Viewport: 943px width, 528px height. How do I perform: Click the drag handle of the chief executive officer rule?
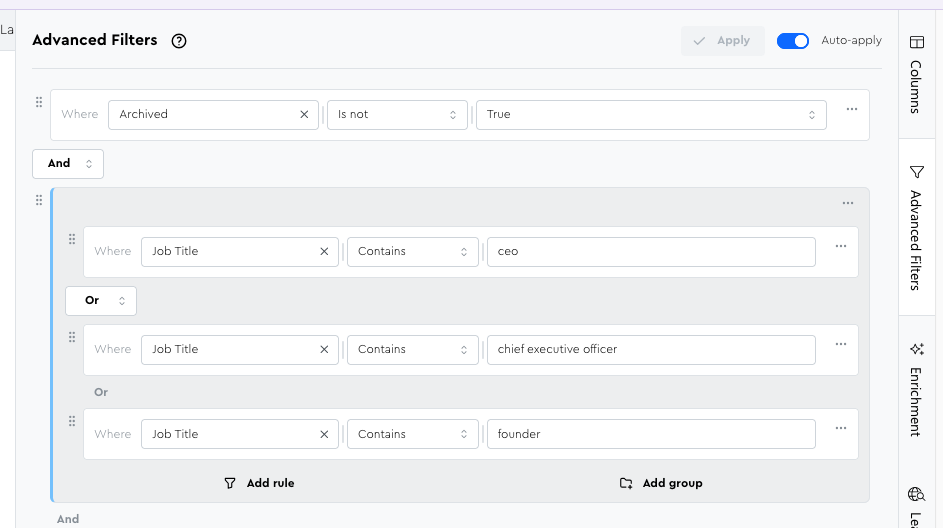click(x=72, y=338)
